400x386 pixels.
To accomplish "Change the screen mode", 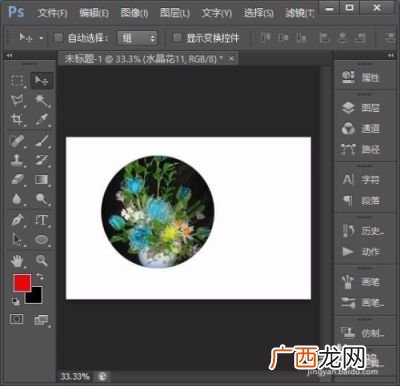I will click(41, 320).
